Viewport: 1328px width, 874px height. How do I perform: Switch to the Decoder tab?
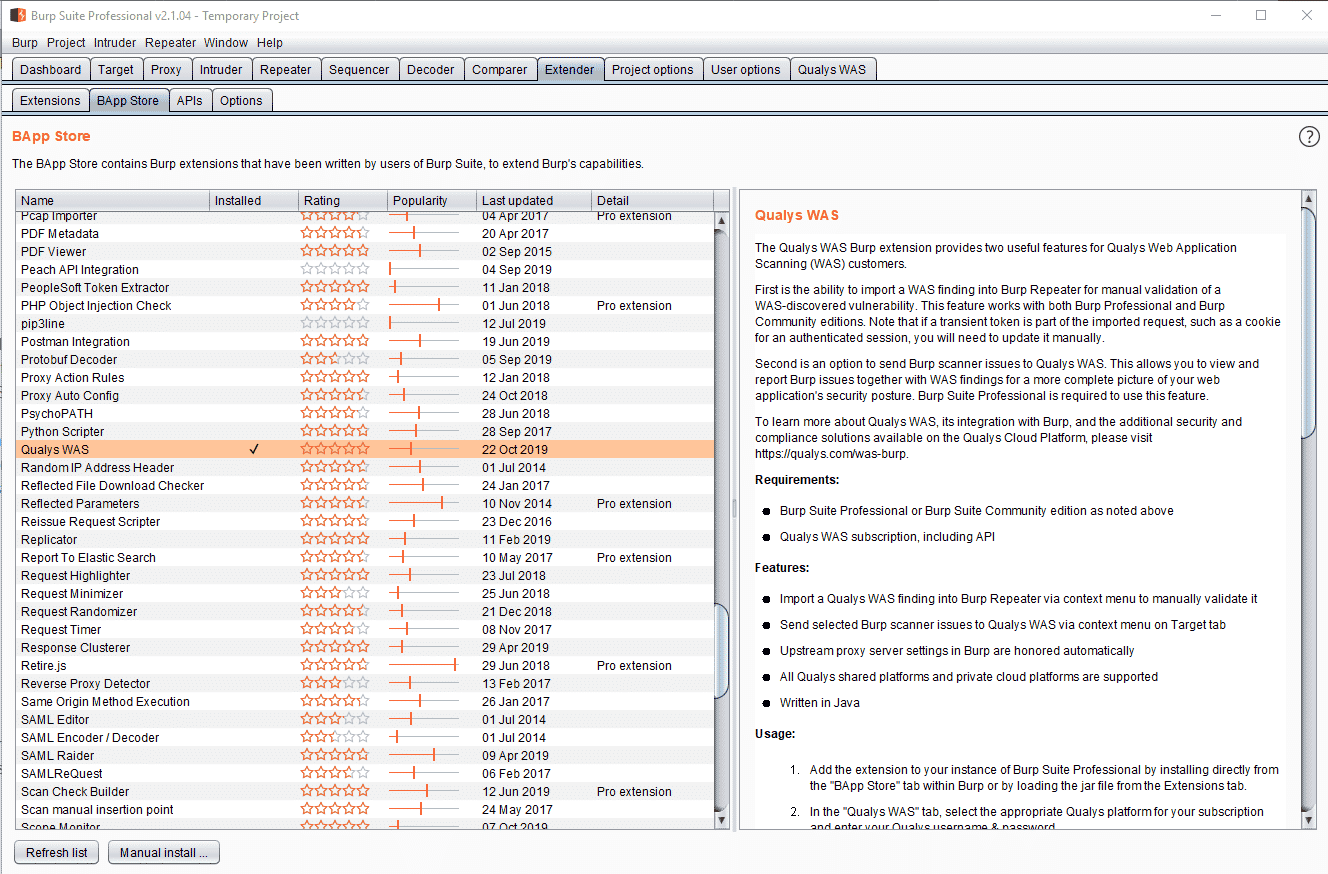[431, 70]
